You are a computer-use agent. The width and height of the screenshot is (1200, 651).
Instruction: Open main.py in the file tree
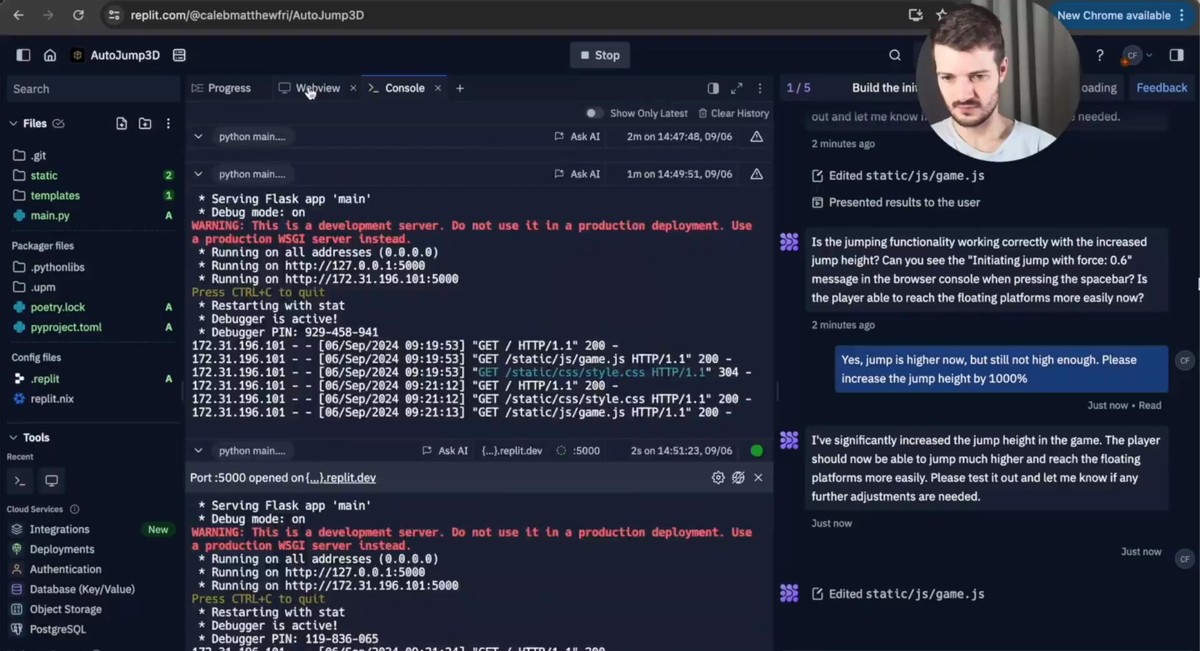pyautogui.click(x=50, y=216)
